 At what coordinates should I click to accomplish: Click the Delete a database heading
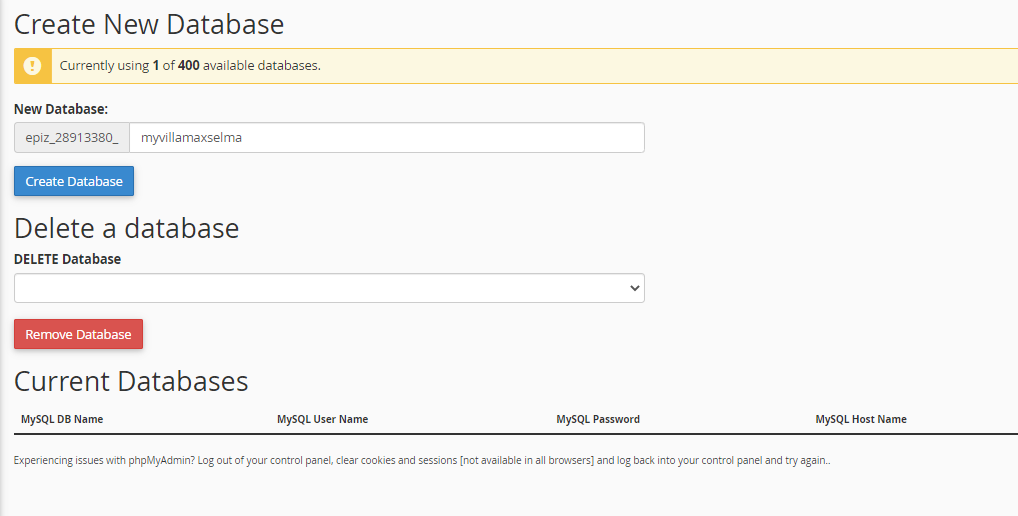[127, 228]
